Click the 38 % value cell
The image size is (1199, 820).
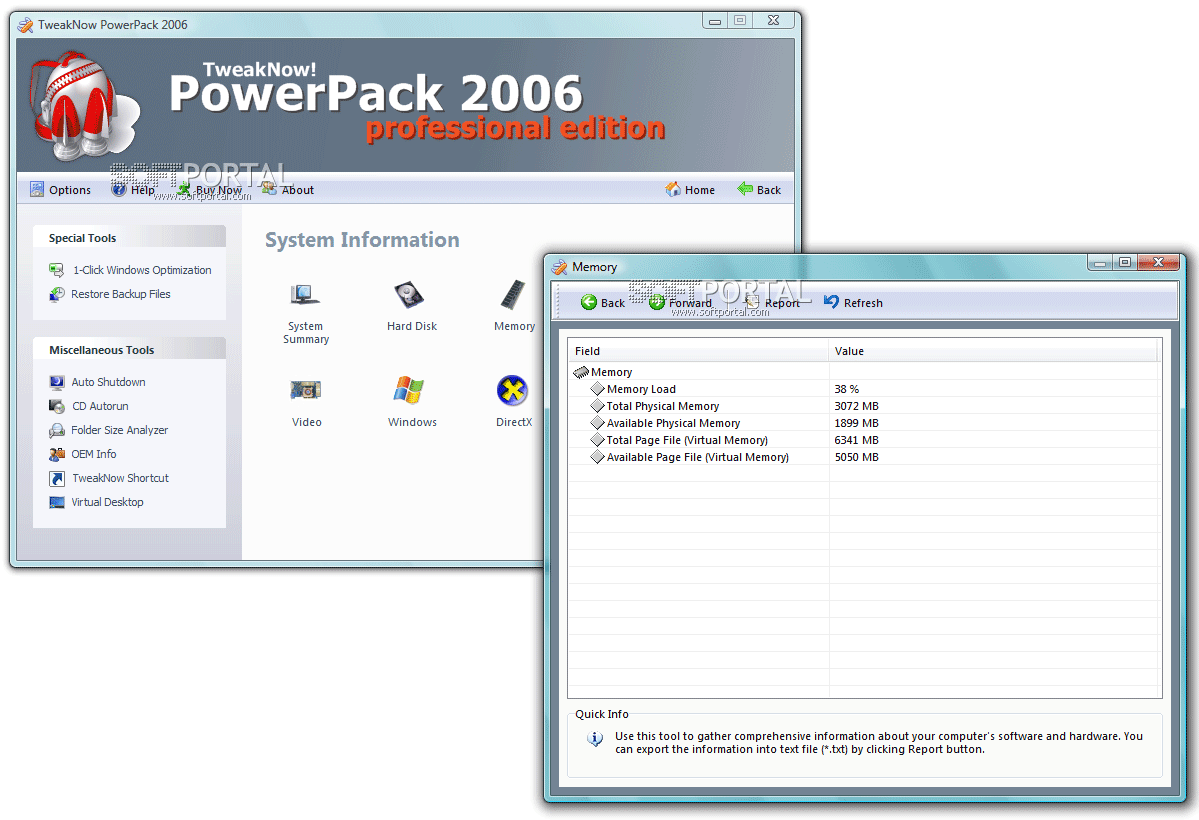point(846,389)
